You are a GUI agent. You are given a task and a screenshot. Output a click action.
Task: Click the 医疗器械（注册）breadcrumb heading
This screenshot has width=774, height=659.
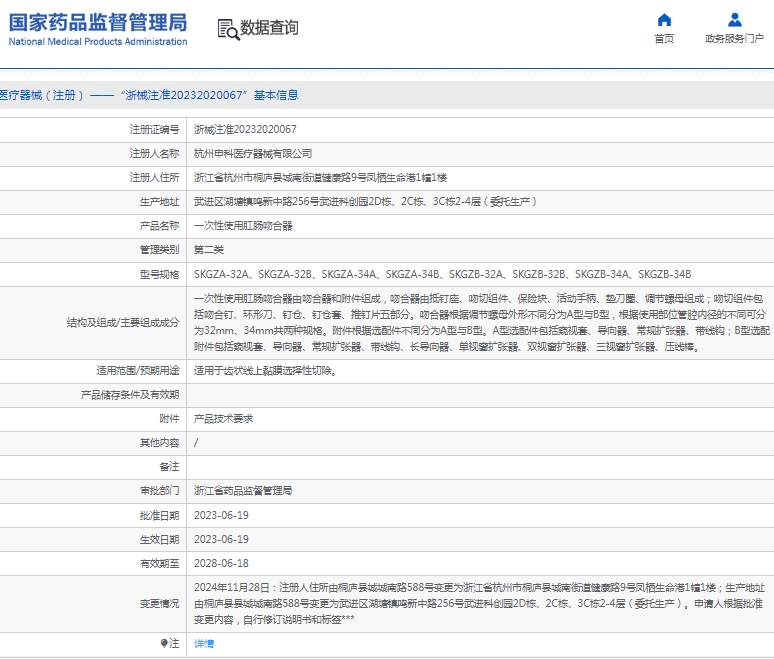click(x=149, y=95)
